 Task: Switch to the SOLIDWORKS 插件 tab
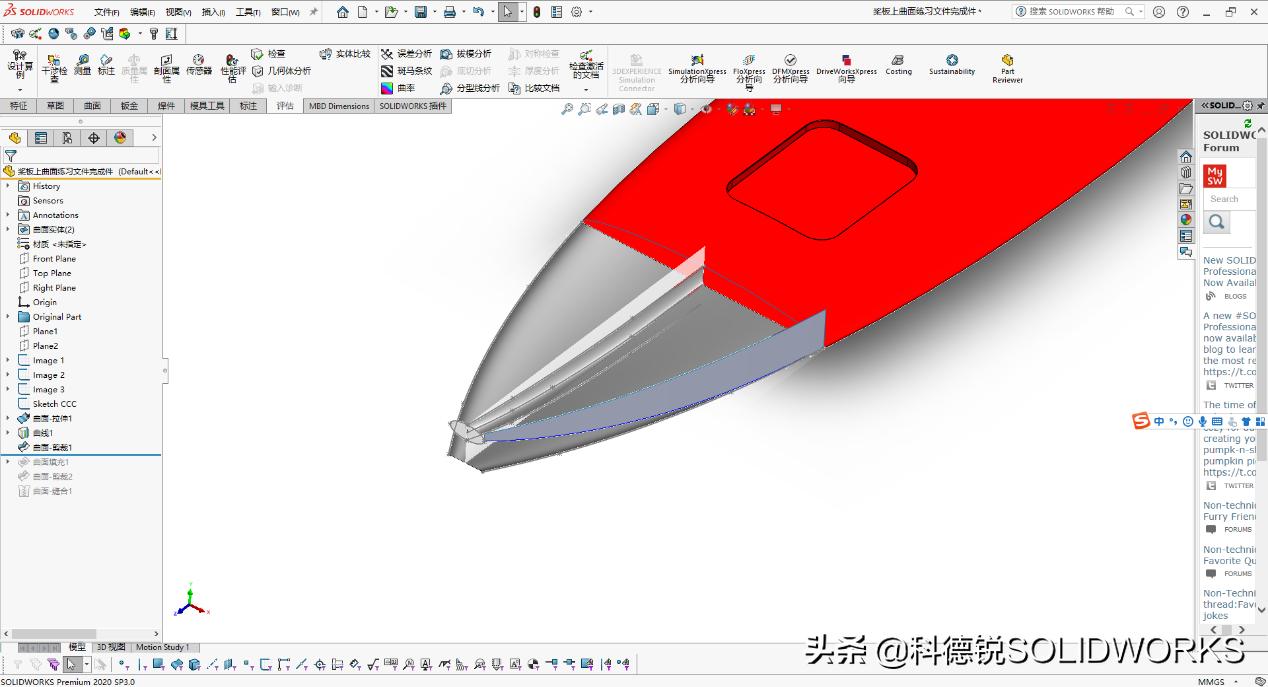(x=413, y=106)
